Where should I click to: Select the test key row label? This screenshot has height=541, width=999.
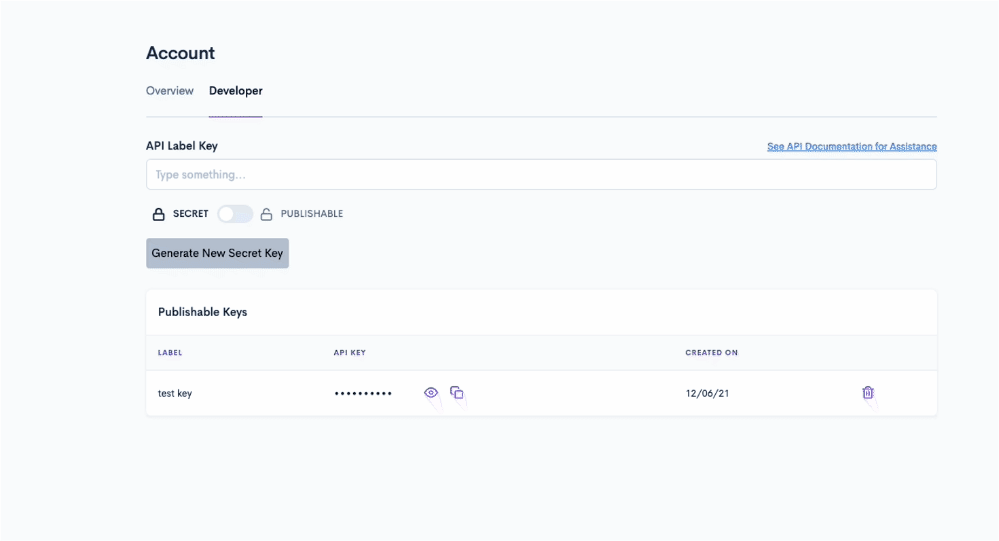175,394
